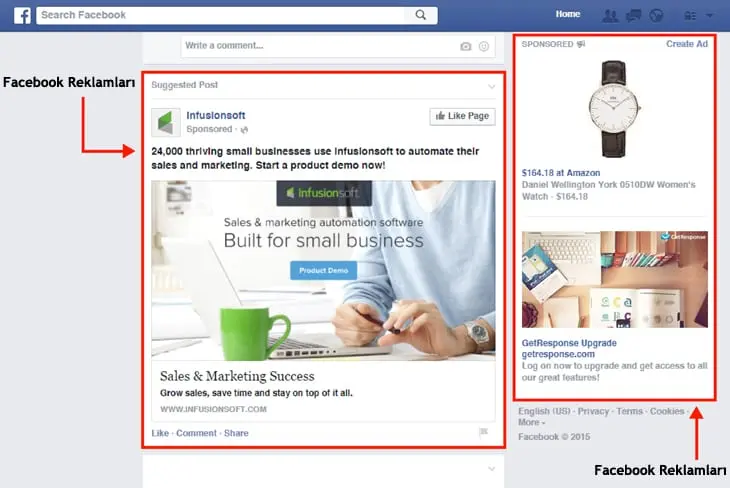Attach photo using comment camera icon
The width and height of the screenshot is (730, 488).
point(466,46)
